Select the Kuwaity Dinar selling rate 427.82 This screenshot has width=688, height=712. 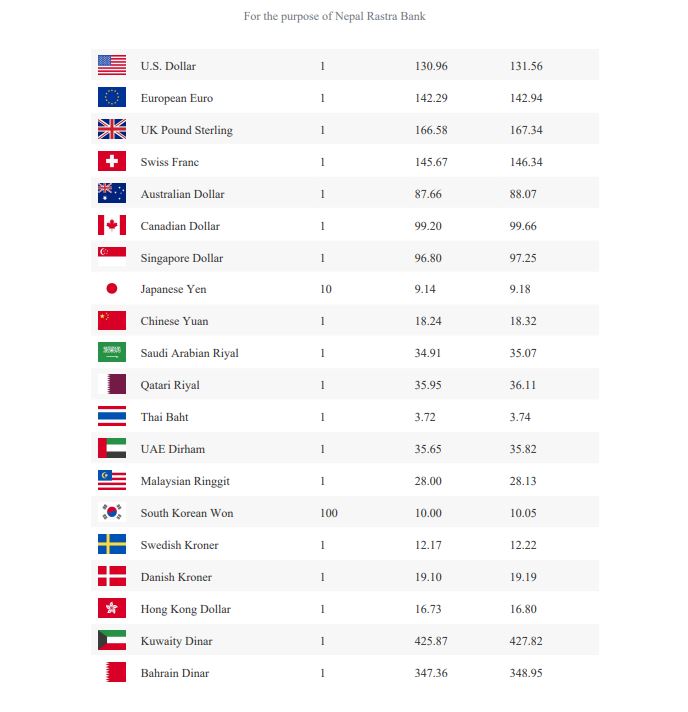(x=526, y=641)
